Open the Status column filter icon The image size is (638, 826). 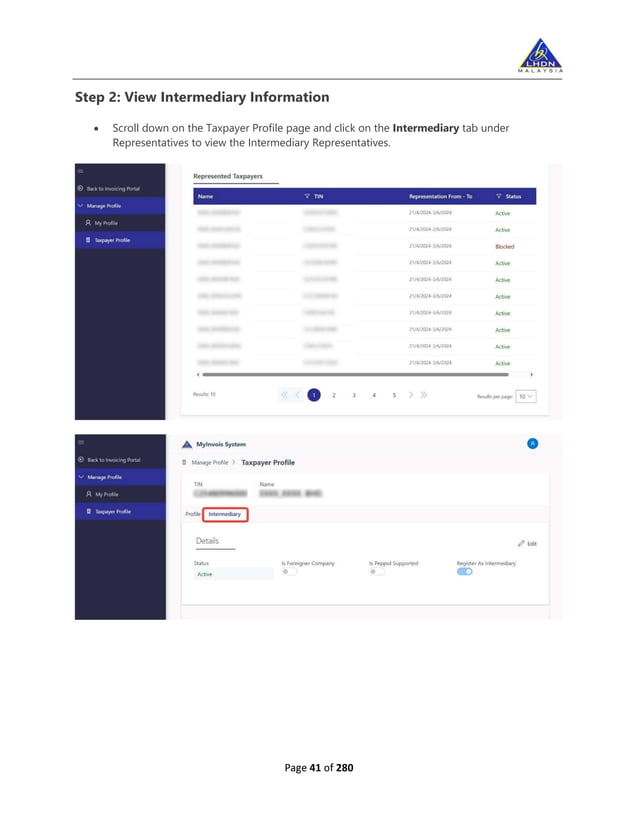tap(498, 196)
